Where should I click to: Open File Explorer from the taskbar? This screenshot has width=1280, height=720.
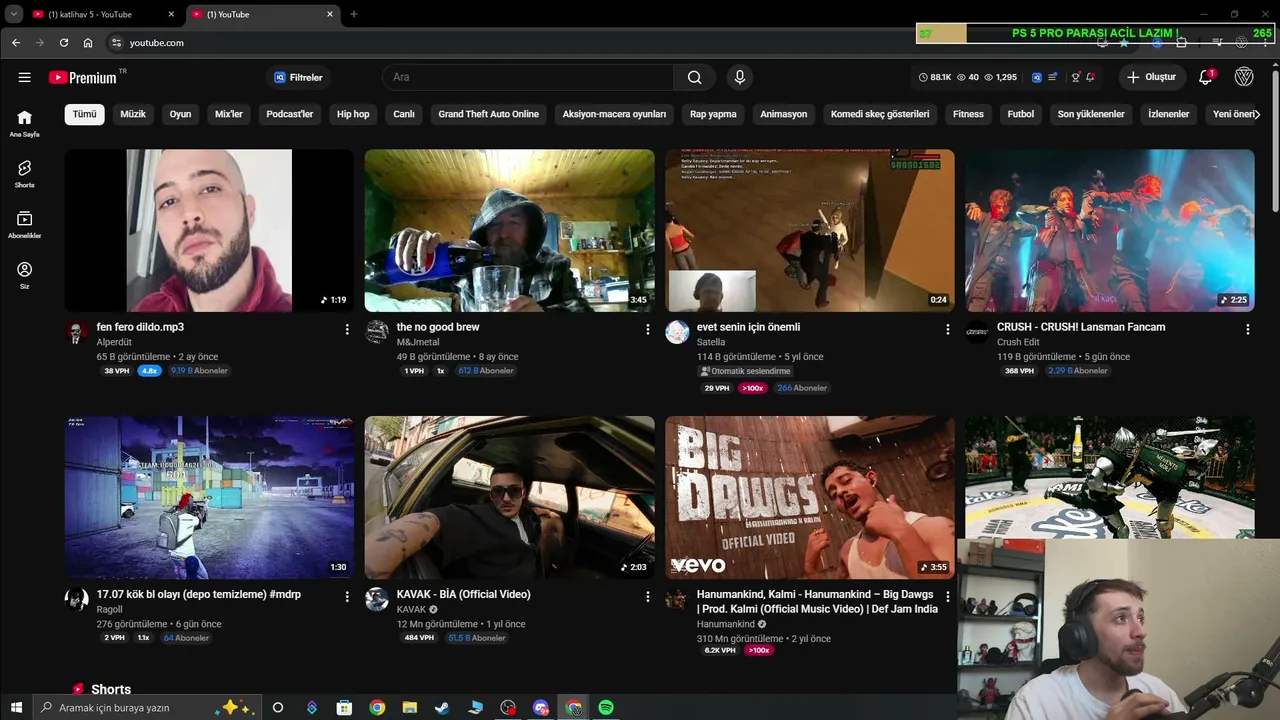[x=409, y=707]
